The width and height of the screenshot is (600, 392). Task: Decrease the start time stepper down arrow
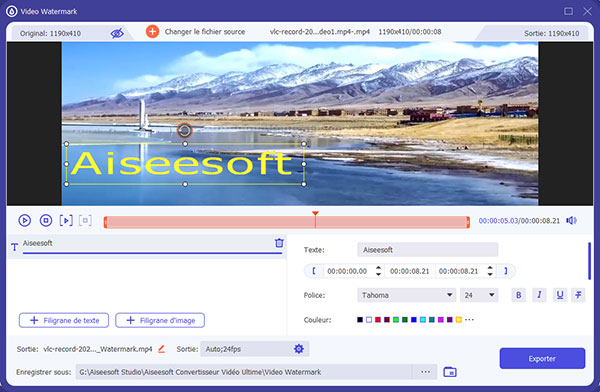(x=378, y=274)
